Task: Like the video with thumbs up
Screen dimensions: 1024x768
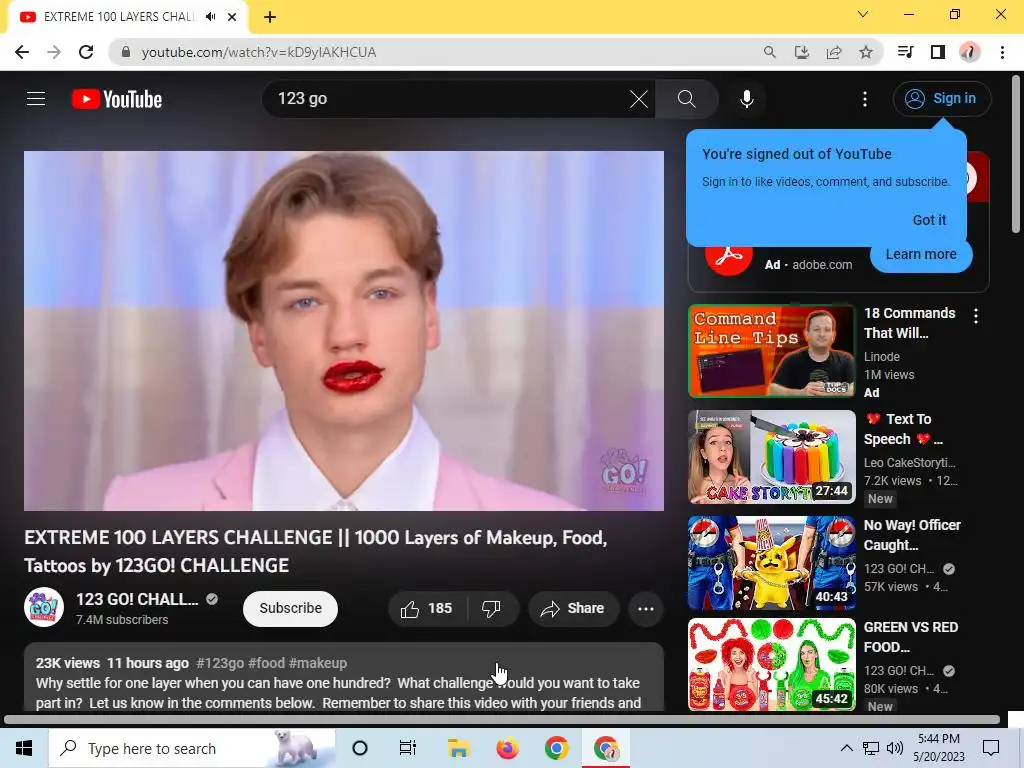Action: (x=427, y=609)
